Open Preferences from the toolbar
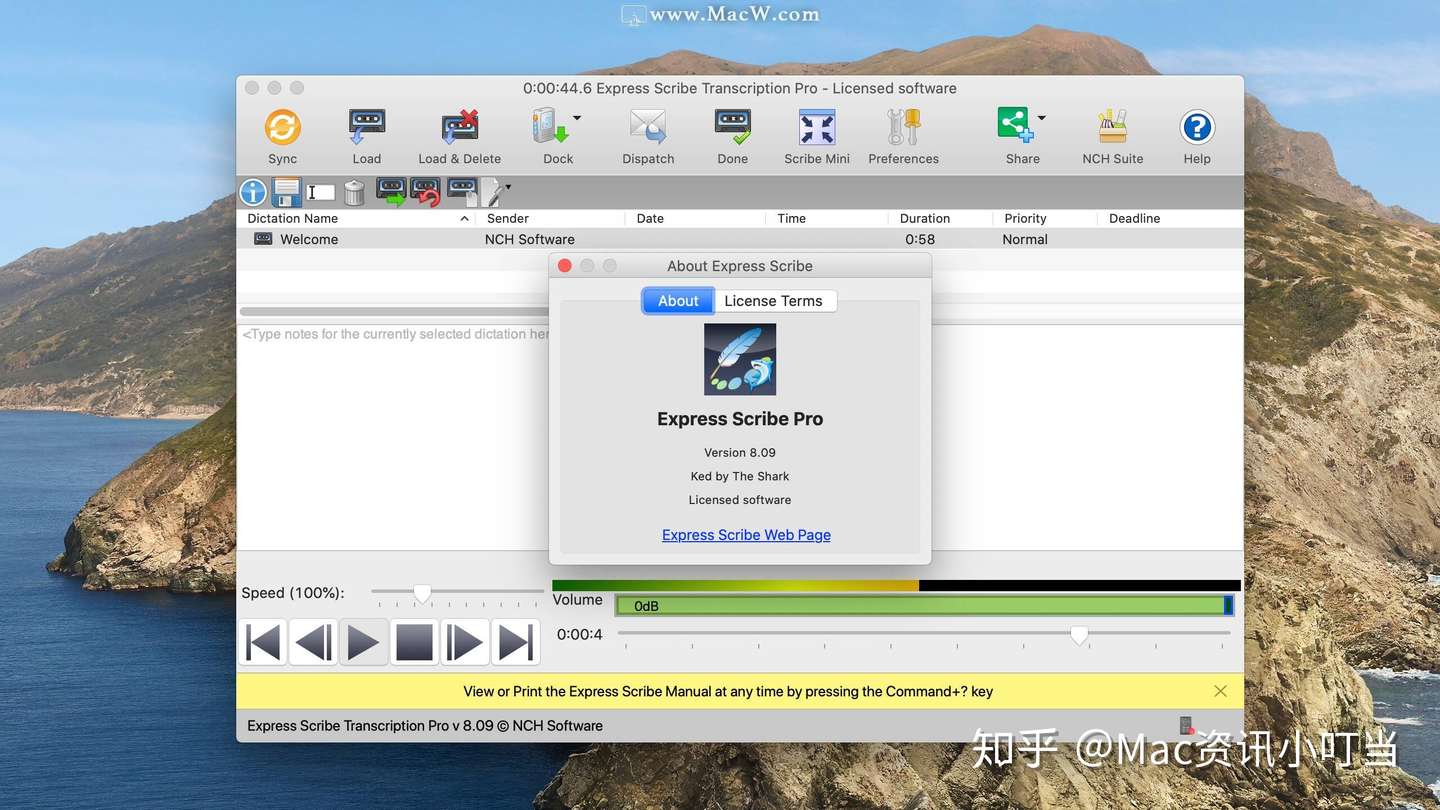This screenshot has width=1440, height=810. coord(904,128)
